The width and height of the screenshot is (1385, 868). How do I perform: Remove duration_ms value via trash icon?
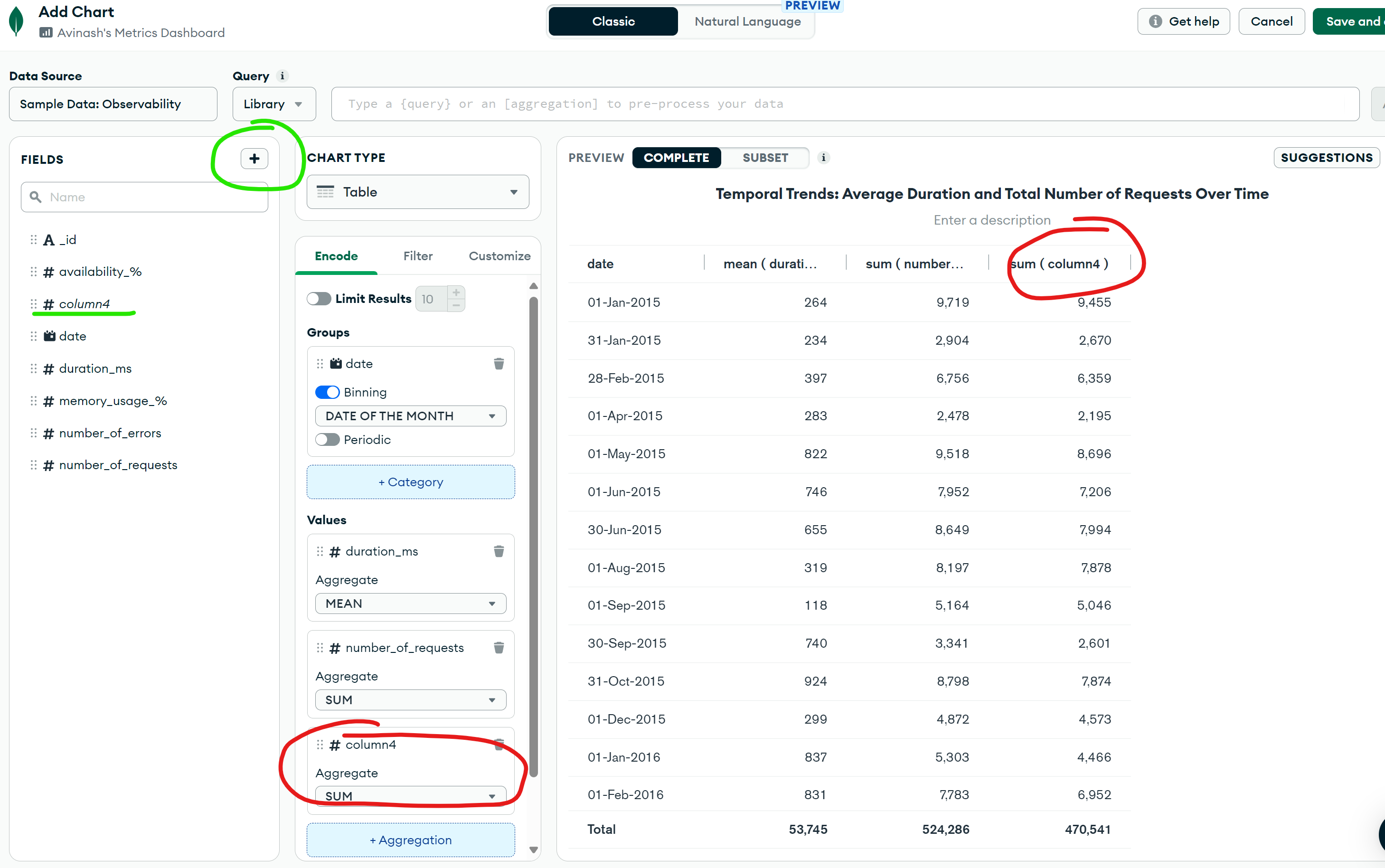point(498,552)
